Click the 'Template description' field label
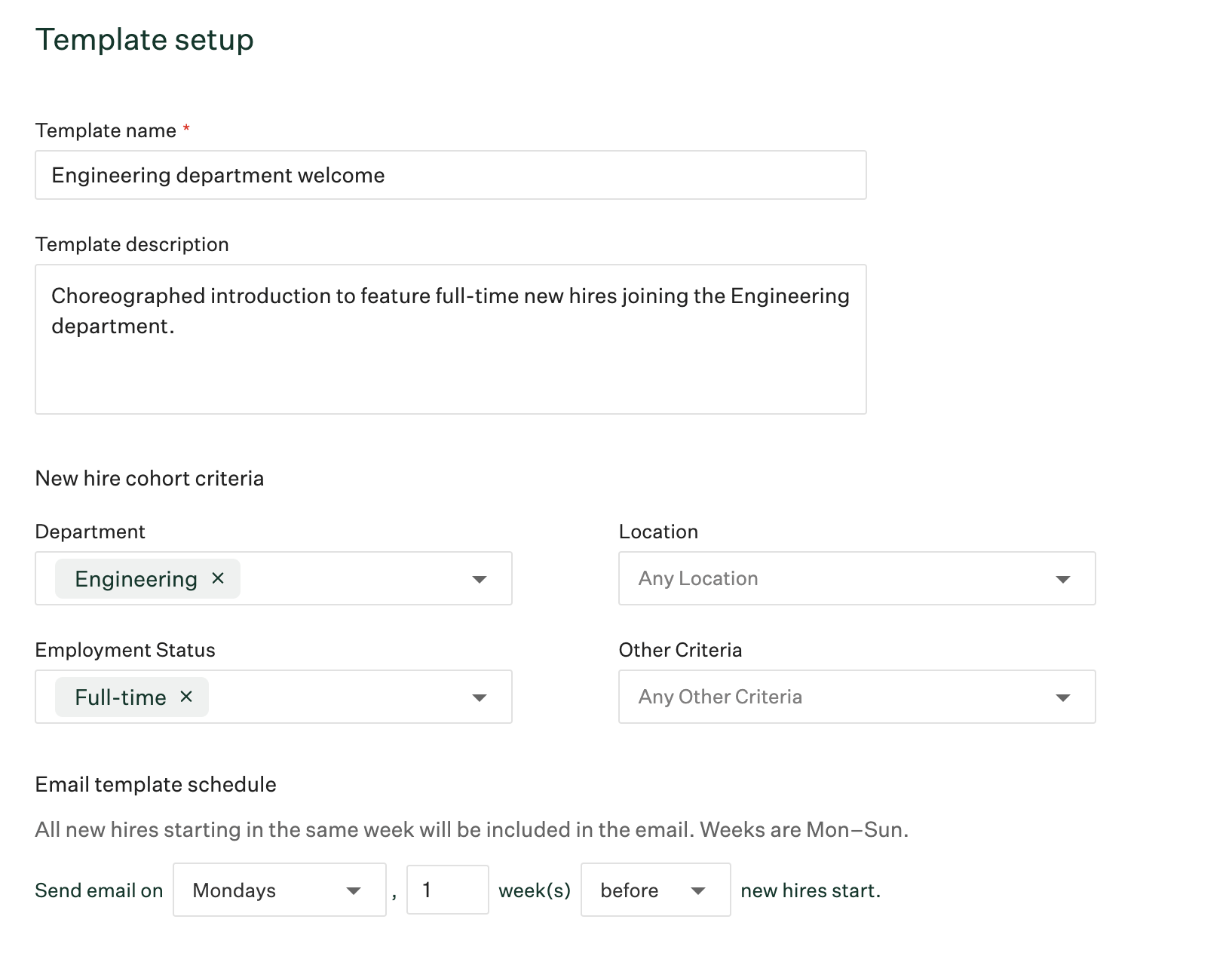The height and width of the screenshot is (953, 1232). (132, 244)
